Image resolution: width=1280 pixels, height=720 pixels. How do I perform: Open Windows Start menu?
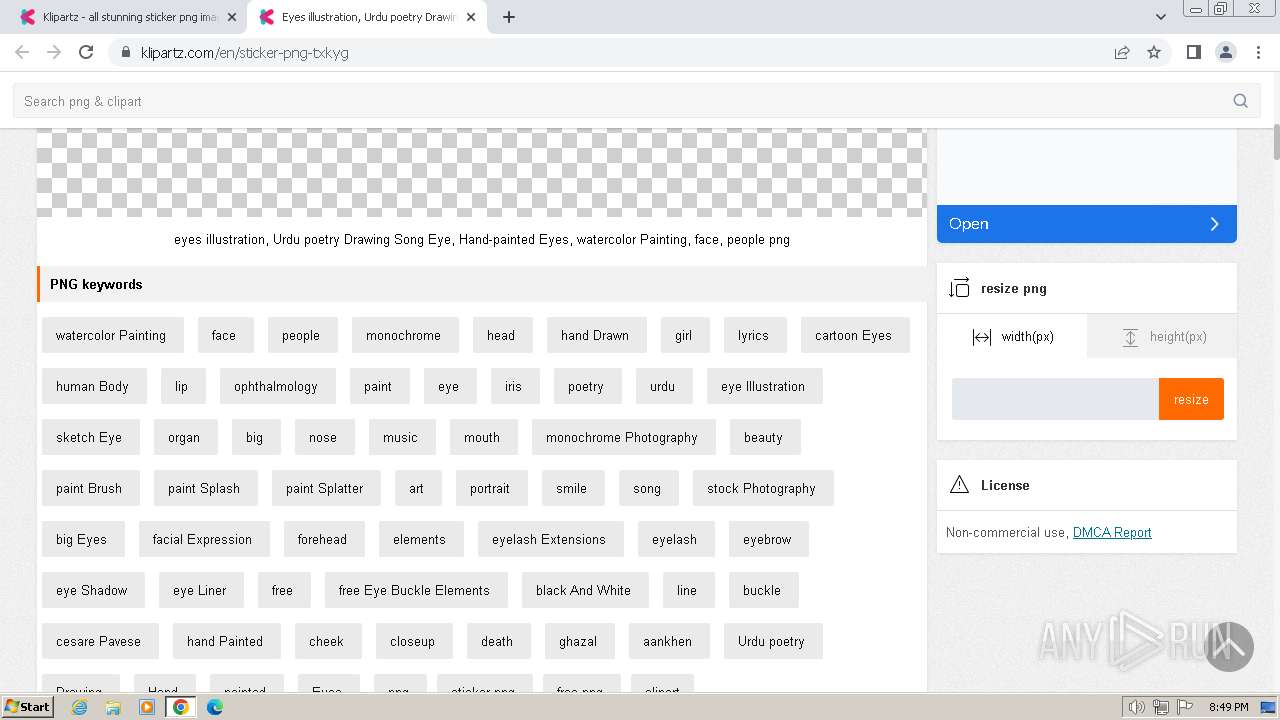(27, 707)
